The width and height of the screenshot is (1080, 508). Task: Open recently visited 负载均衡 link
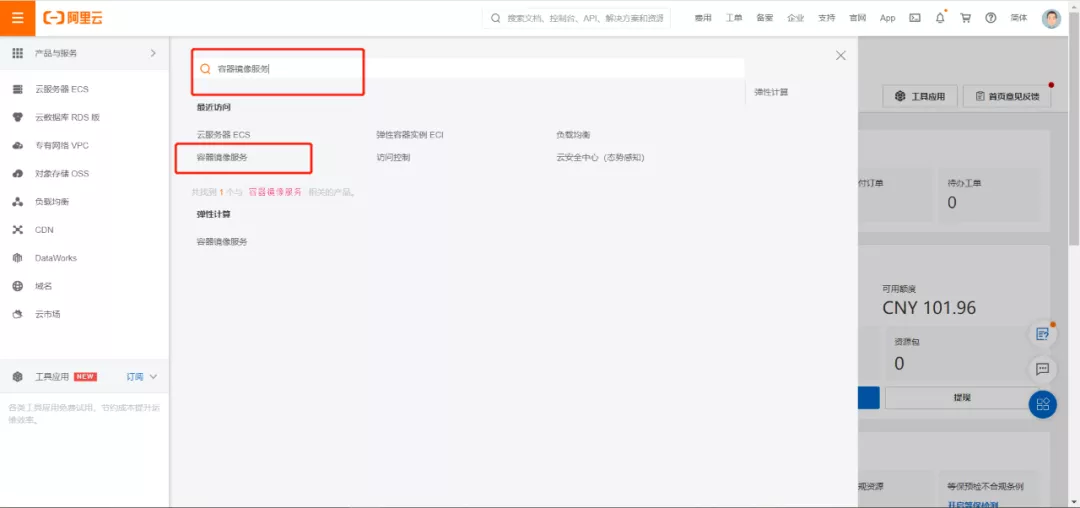click(573, 135)
